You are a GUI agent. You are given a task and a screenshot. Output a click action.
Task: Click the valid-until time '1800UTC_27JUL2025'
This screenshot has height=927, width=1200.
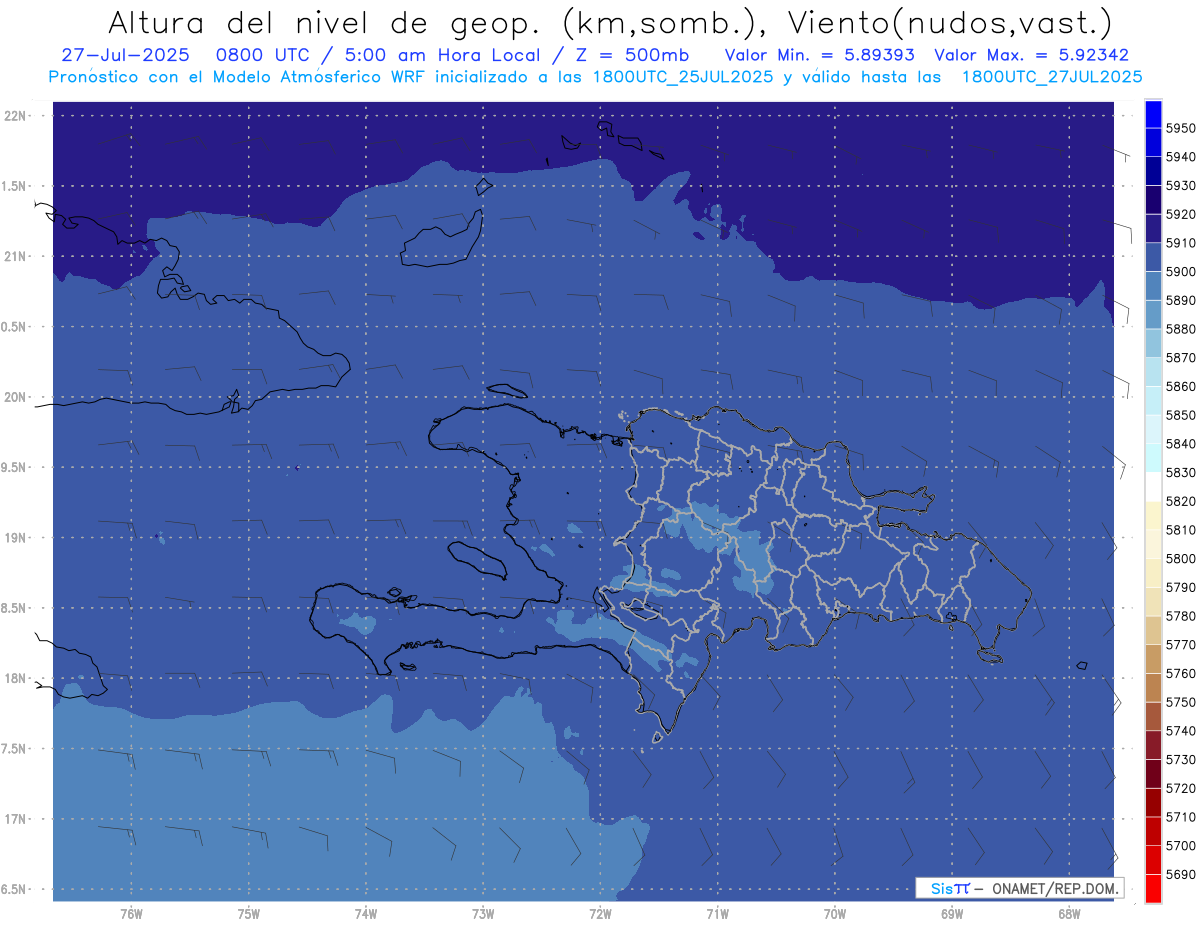1051,76
